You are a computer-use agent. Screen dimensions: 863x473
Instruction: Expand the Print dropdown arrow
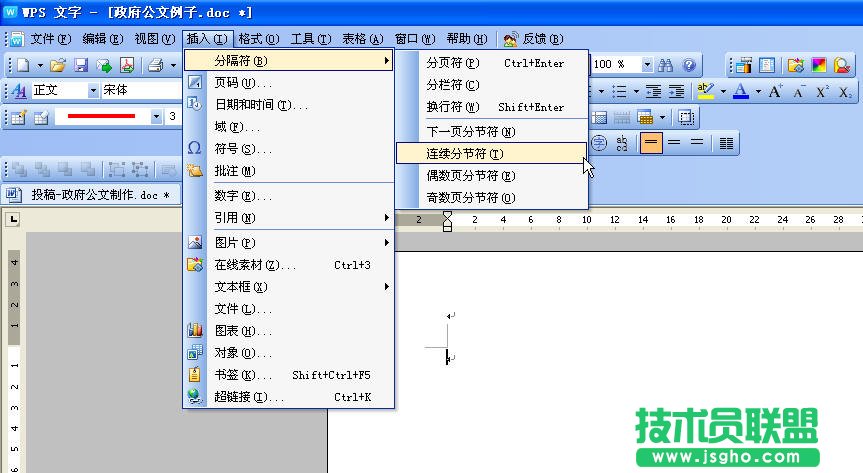[173, 66]
